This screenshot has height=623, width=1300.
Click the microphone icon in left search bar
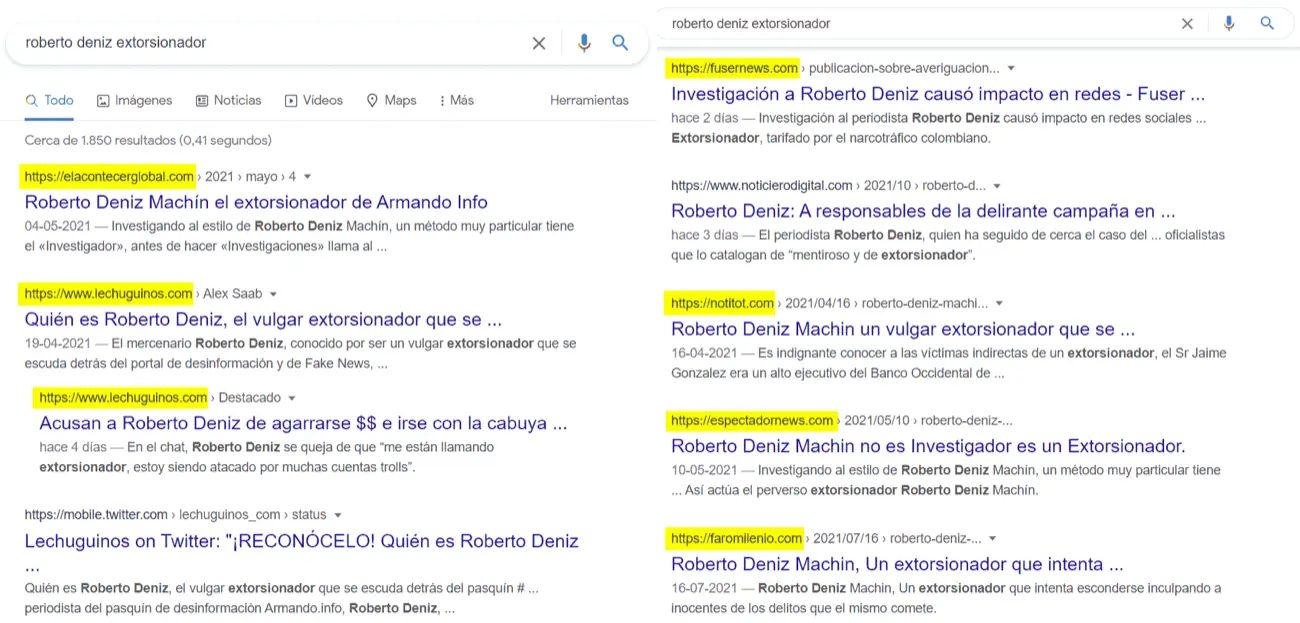tap(584, 43)
